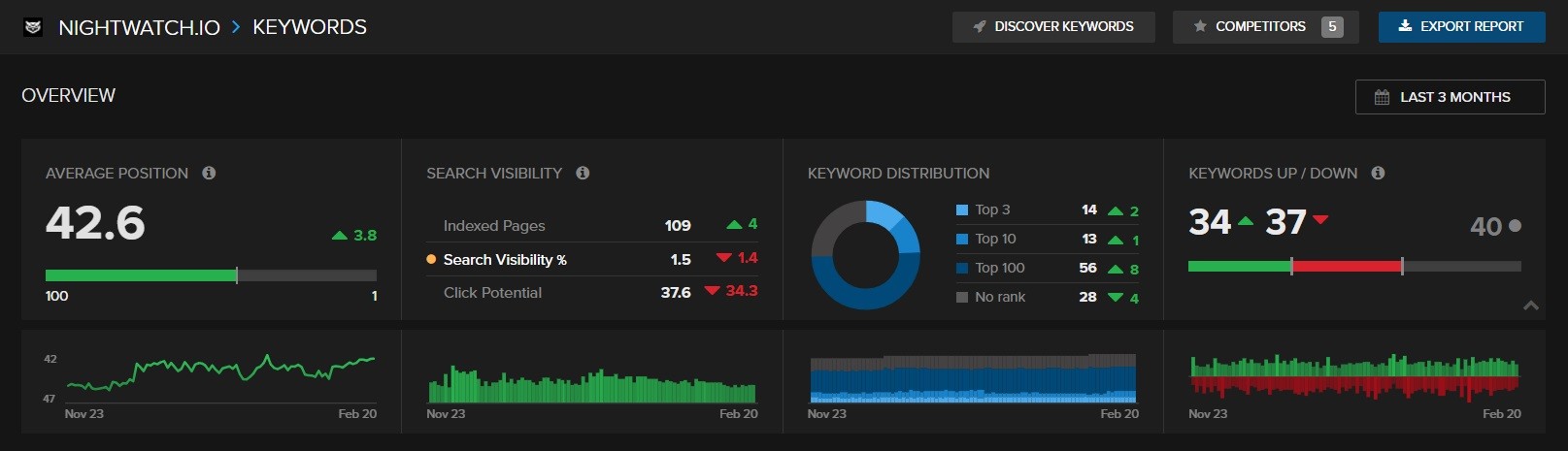This screenshot has width=1568, height=451.
Task: Click the Search Visibility info icon
Action: click(583, 173)
